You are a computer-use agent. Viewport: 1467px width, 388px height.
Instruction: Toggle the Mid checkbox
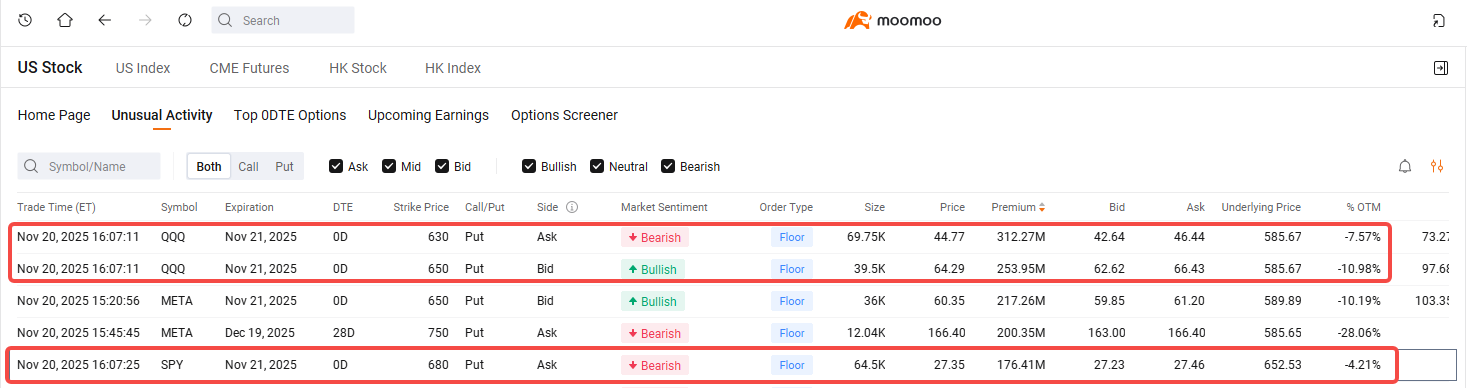[389, 166]
